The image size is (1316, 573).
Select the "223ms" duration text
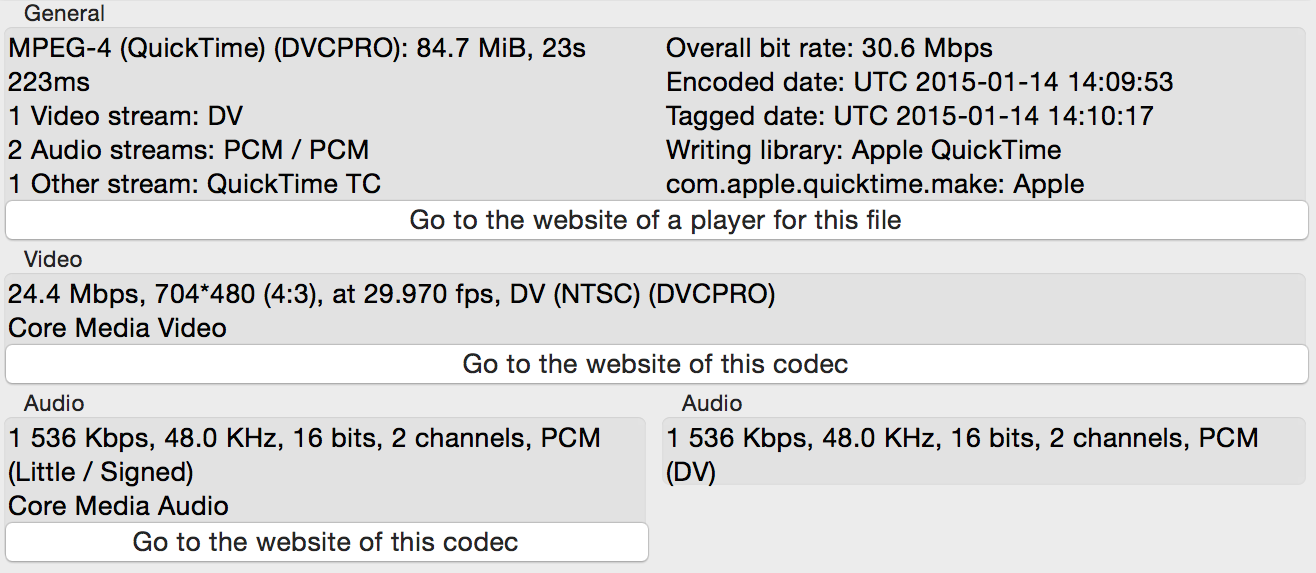(49, 82)
